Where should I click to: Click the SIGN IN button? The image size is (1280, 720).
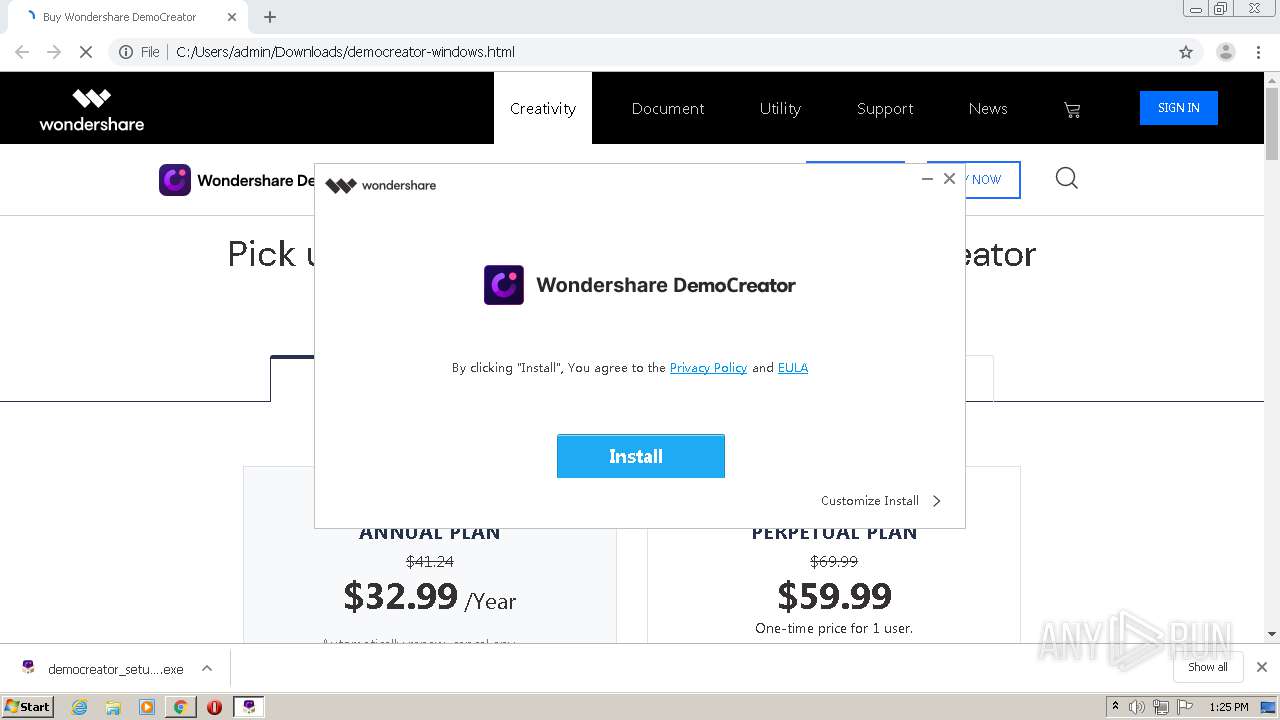1178,108
